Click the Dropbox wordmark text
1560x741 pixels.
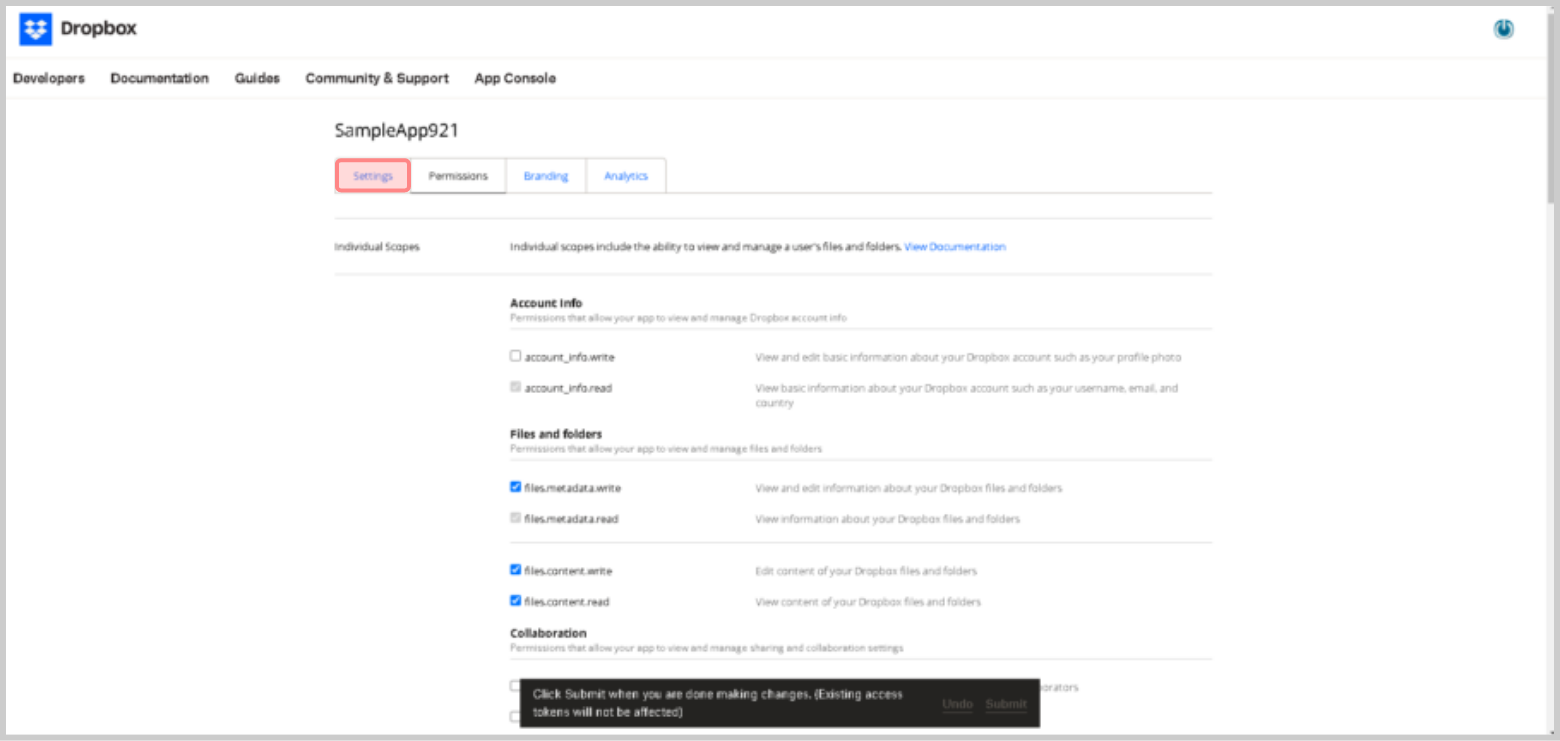coord(99,29)
